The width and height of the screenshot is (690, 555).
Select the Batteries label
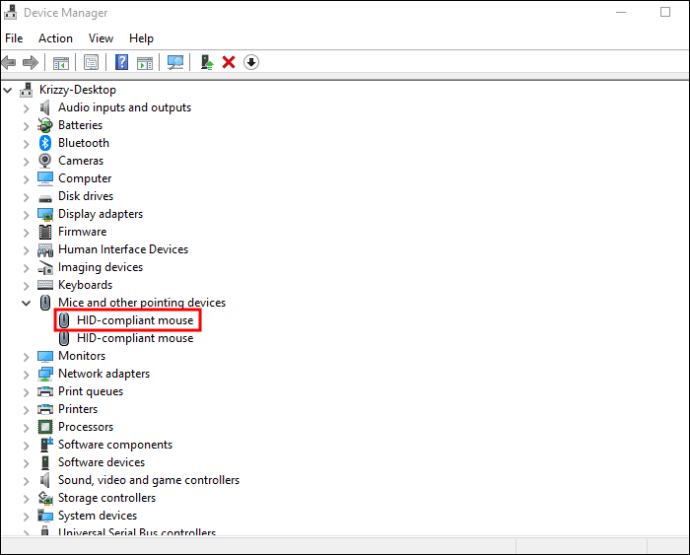click(81, 125)
